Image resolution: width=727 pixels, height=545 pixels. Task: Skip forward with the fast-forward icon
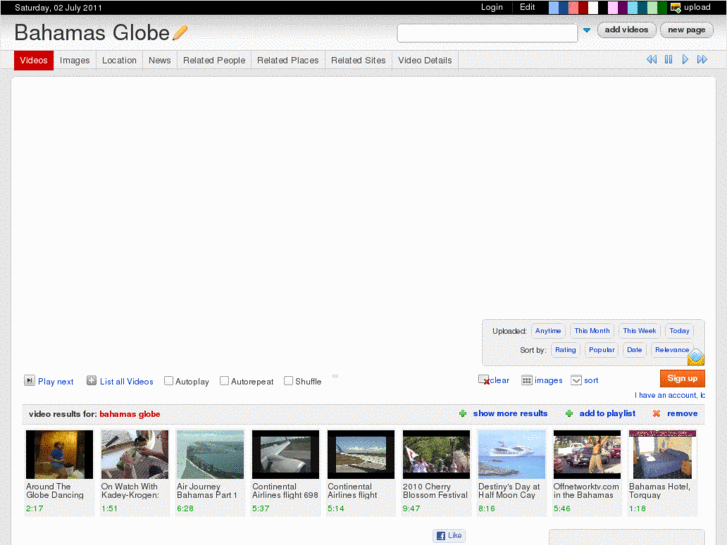[702, 59]
